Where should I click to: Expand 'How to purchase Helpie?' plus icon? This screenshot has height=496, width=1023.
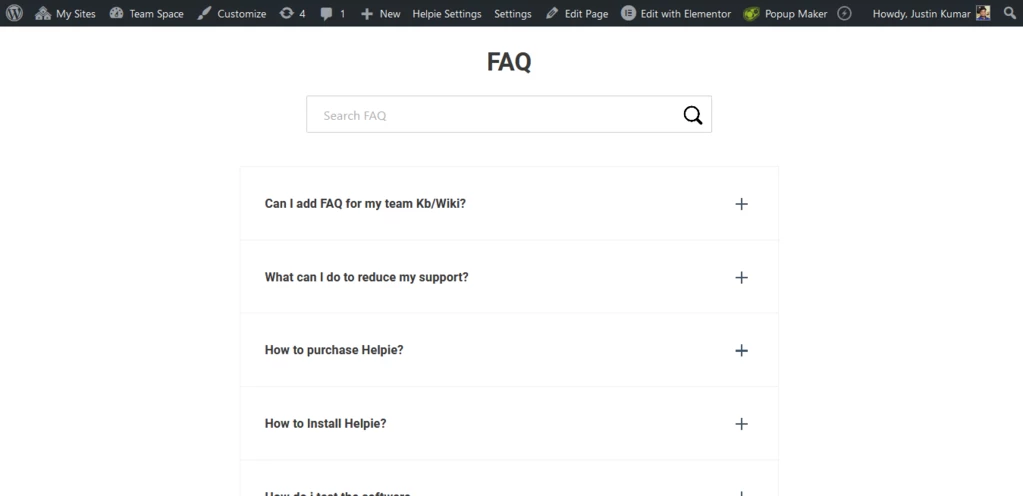point(741,350)
